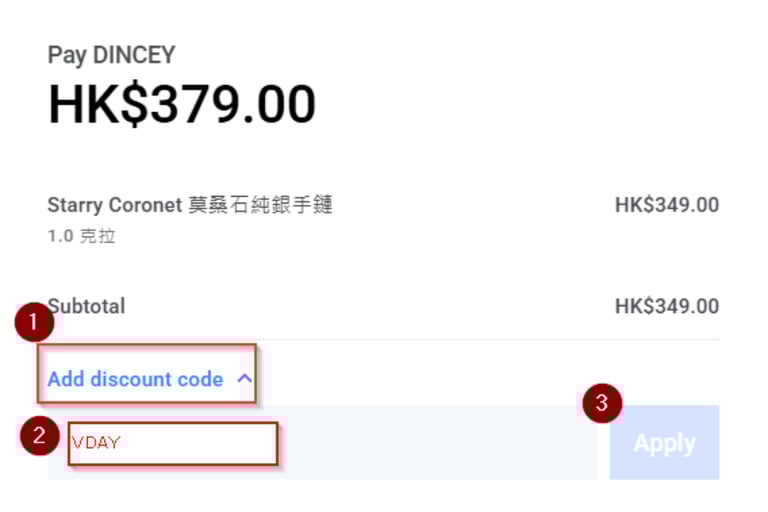
Task: Click the Starry Coronet product name
Action: click(115, 205)
